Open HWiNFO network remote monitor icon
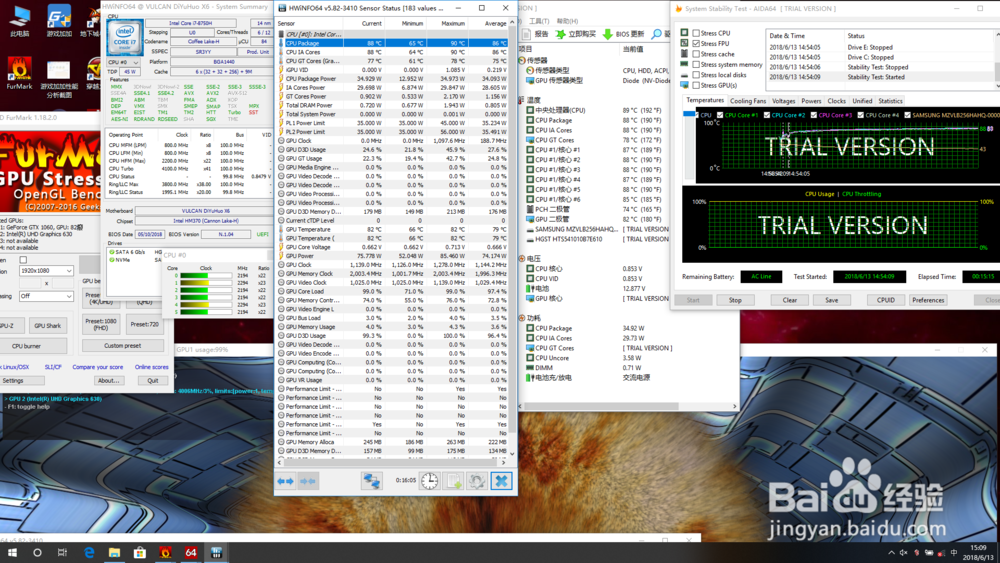Screen dimensions: 1000x563 pyautogui.click(x=371, y=481)
